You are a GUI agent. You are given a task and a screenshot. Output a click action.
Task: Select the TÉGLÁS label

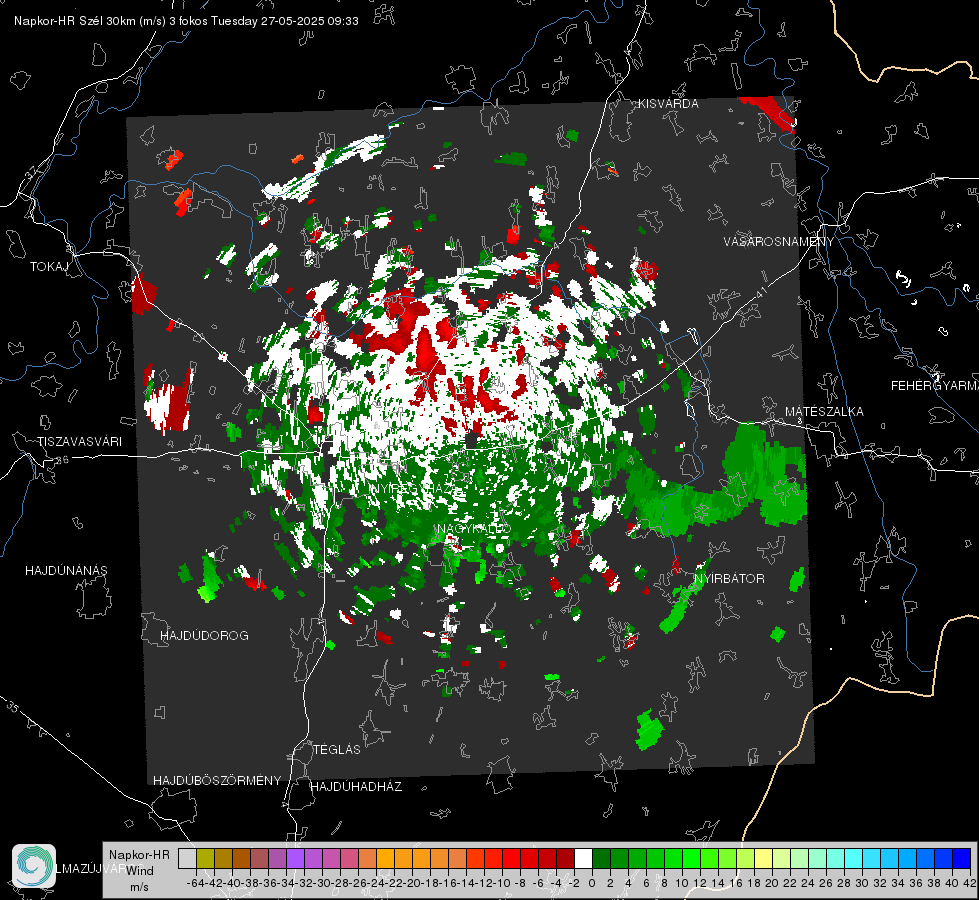(337, 749)
